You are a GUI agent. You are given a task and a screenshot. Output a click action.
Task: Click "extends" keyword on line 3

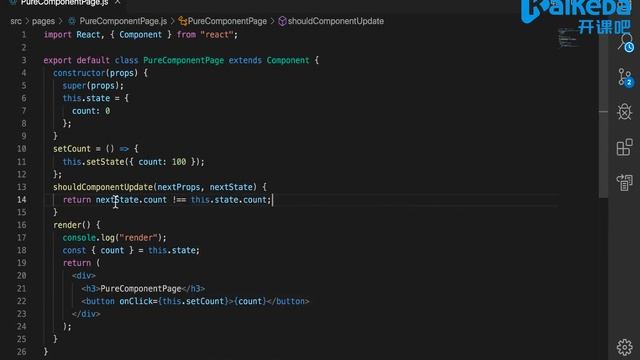pos(245,60)
